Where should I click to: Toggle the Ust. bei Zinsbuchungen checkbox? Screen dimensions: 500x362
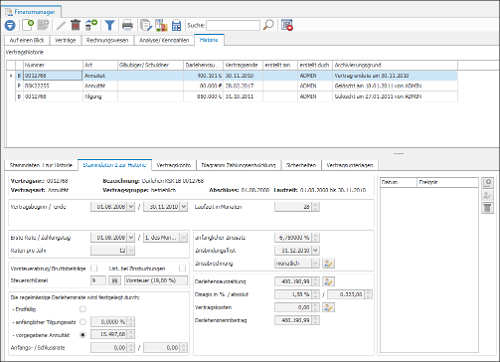pos(182,268)
